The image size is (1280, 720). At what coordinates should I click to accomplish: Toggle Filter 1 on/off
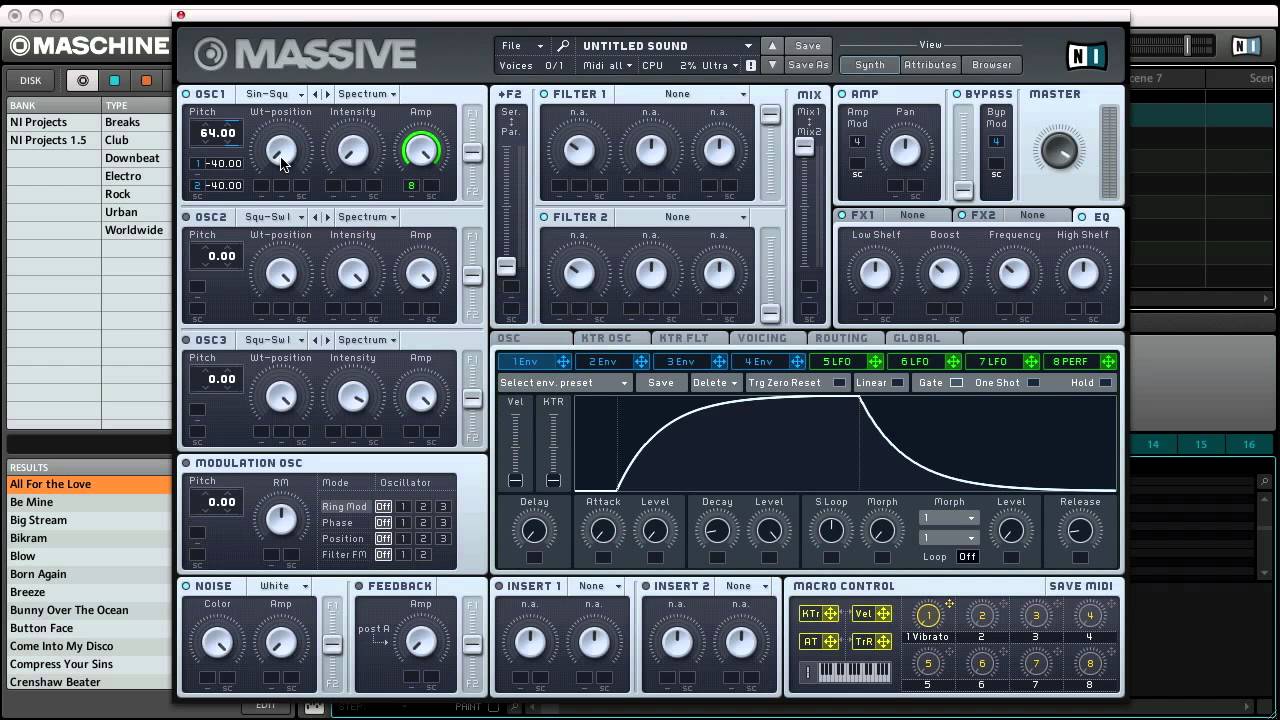tap(544, 94)
